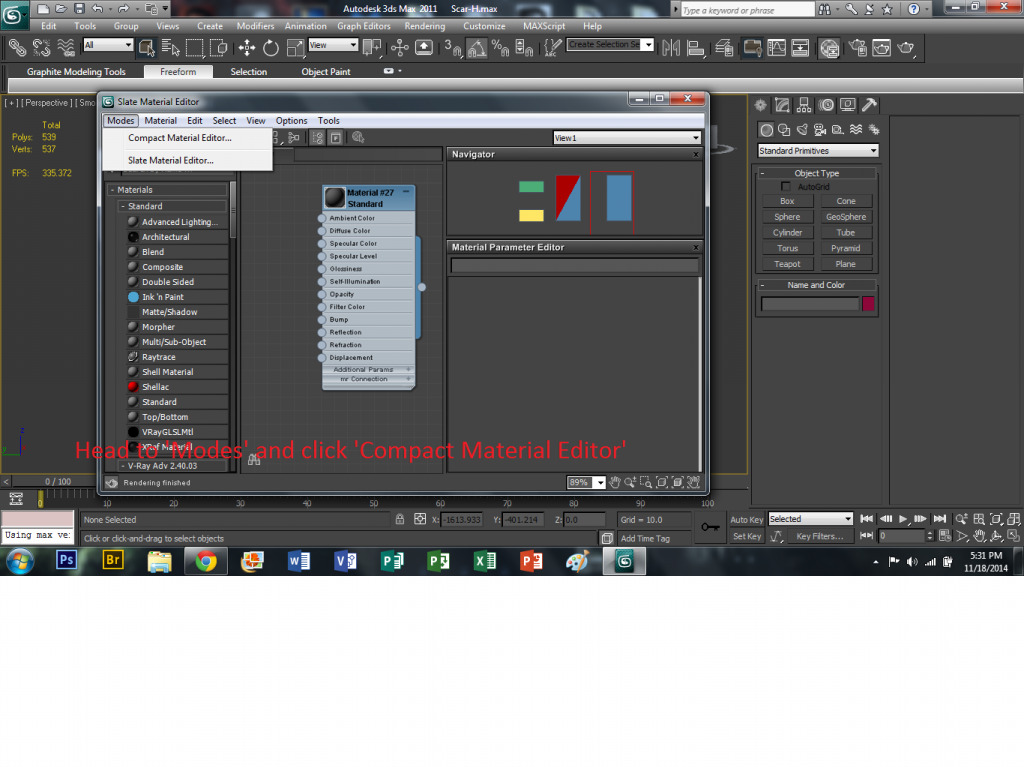Choose the Select and Scale tool
This screenshot has width=1024, height=767.
(295, 48)
